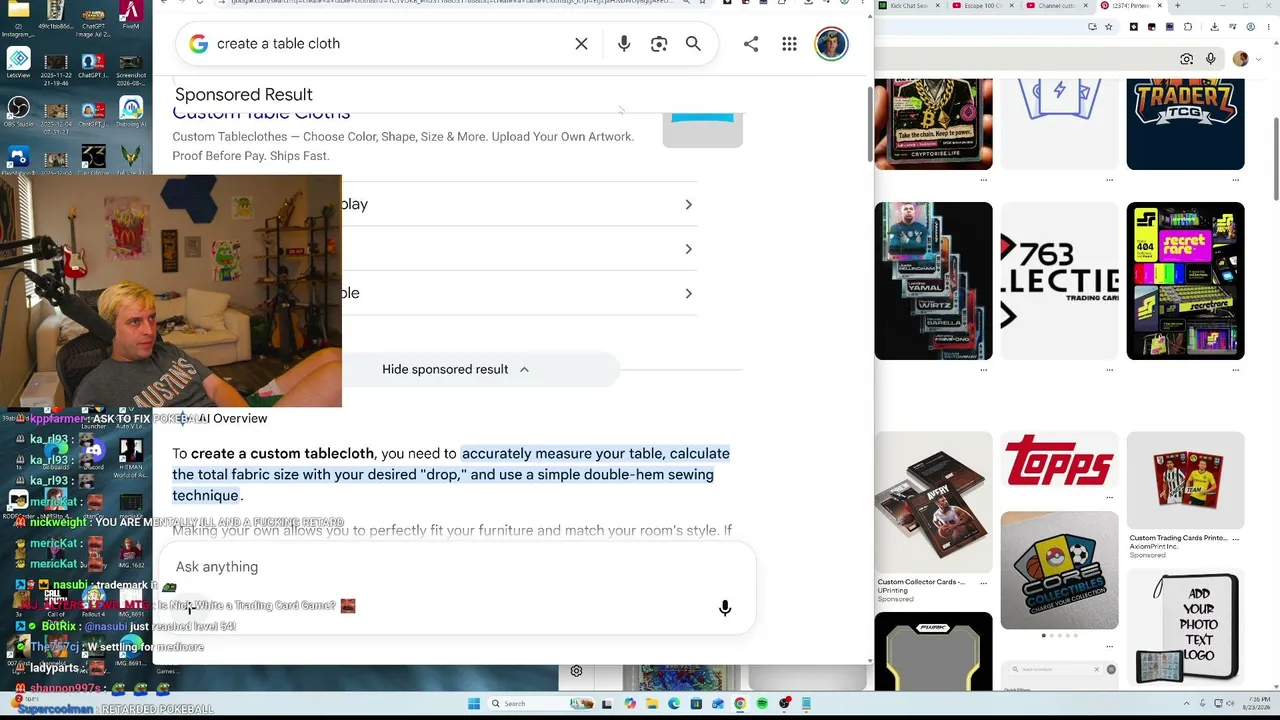Open the Core Collectibles logo pin

click(x=1059, y=570)
